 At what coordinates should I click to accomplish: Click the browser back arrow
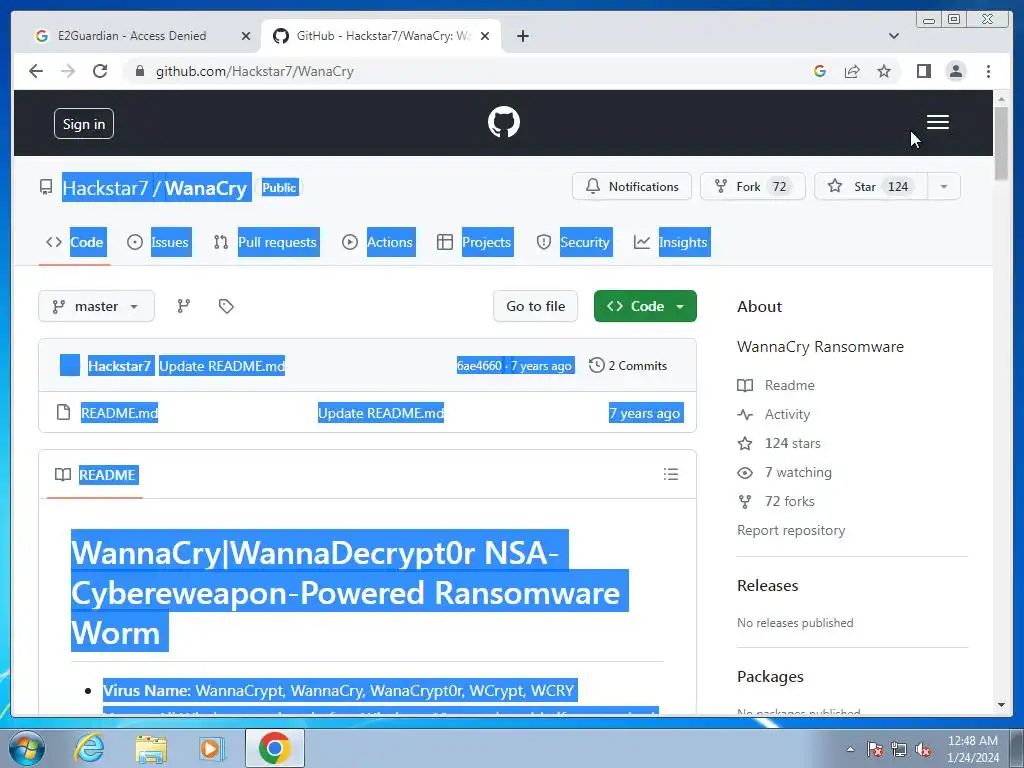pos(36,71)
